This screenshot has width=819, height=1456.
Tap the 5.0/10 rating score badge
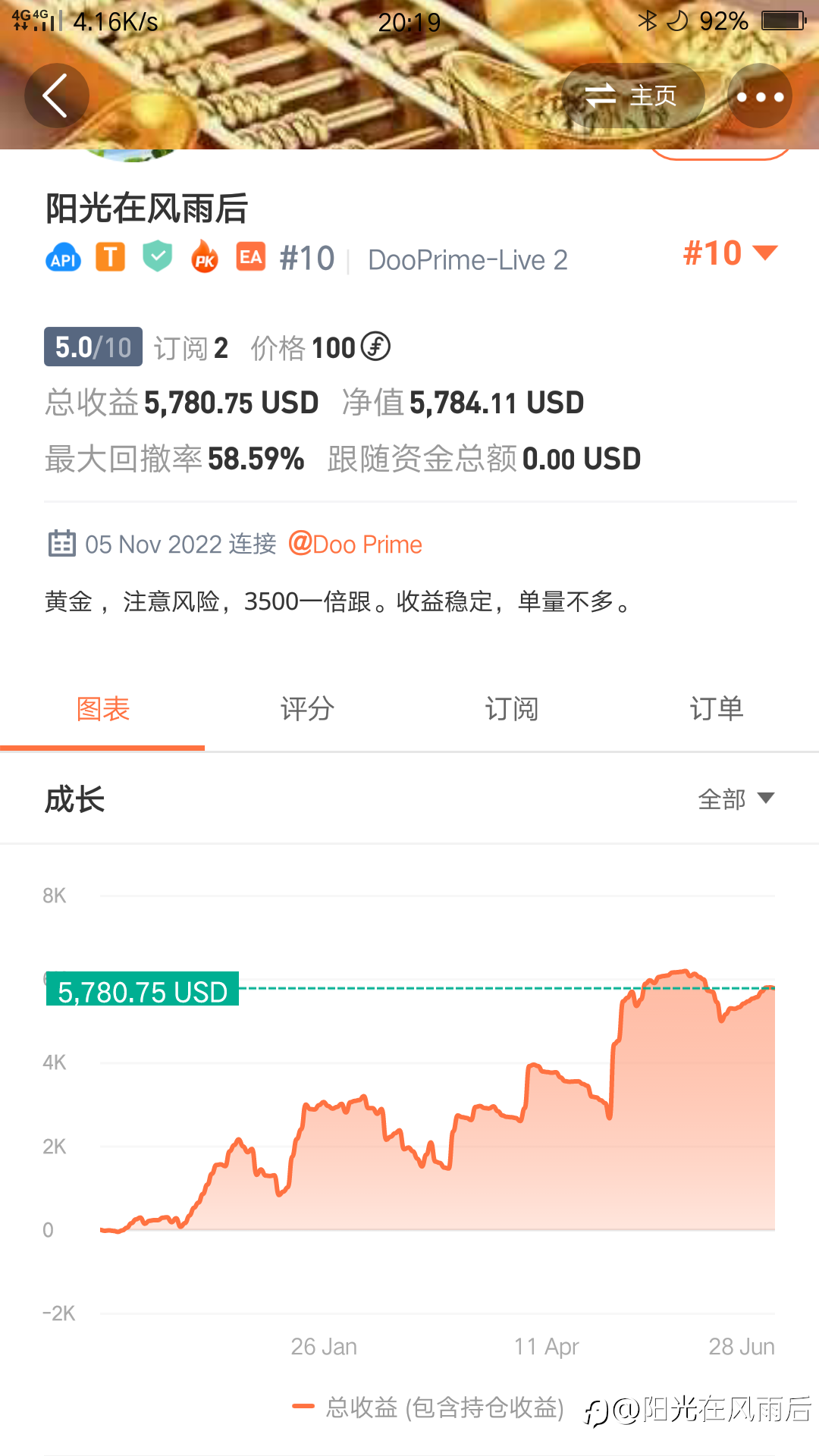point(93,347)
